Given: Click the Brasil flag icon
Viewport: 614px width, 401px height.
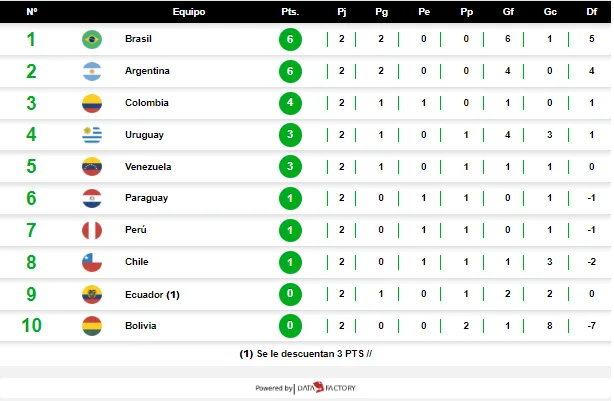Looking at the screenshot, I should pos(92,39).
